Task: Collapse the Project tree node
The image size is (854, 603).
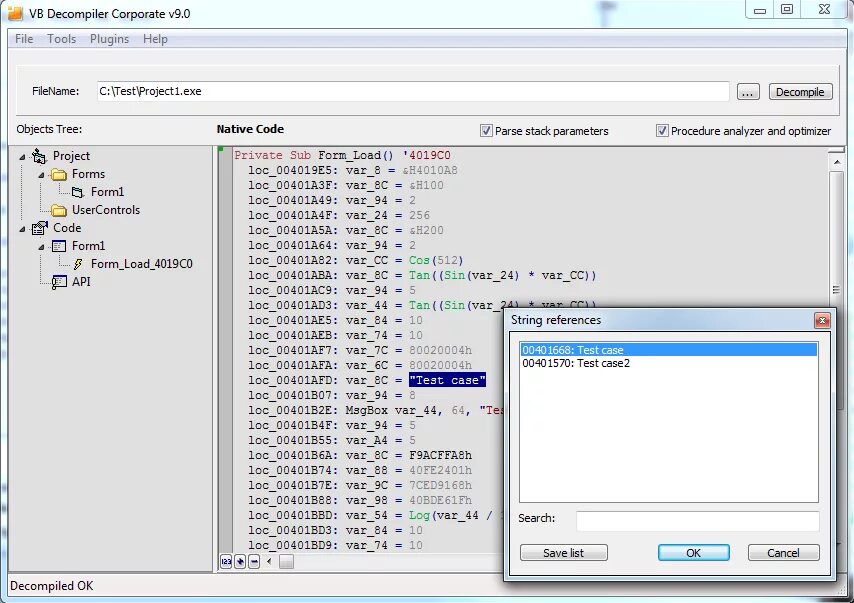Action: click(x=22, y=157)
